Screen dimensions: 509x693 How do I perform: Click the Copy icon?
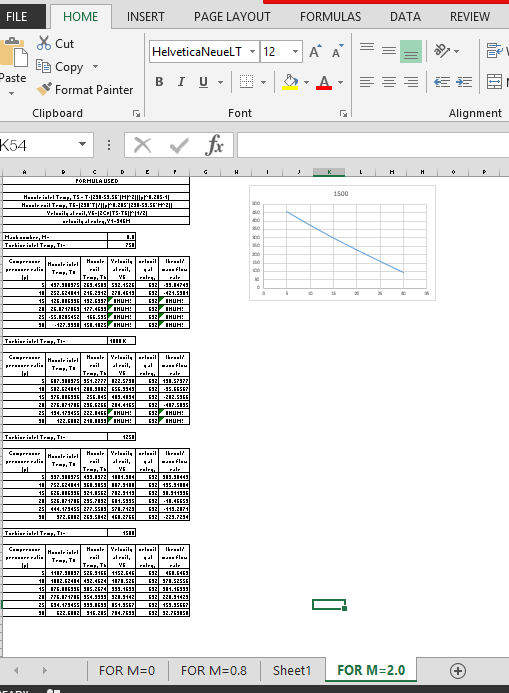pos(43,66)
